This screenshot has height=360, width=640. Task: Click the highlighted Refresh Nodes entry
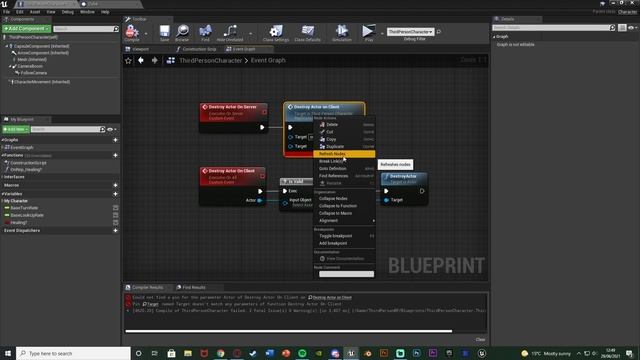point(344,154)
